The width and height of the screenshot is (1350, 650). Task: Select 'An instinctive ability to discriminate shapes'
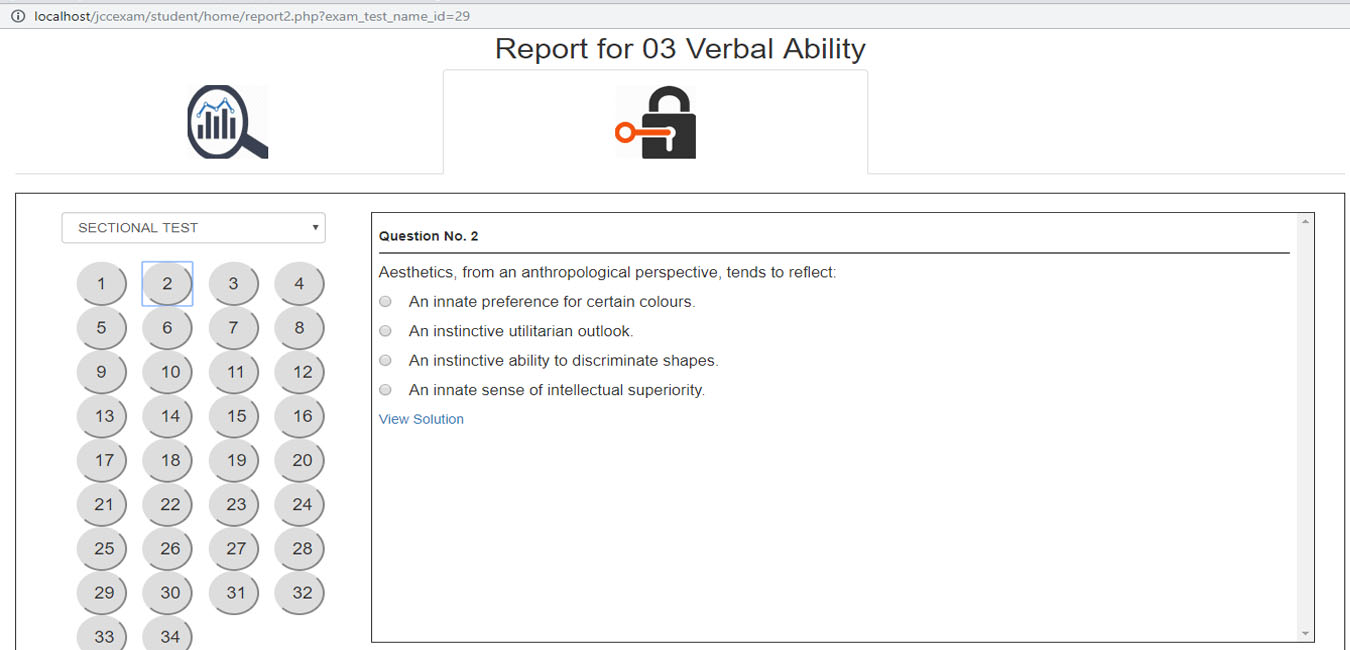pyautogui.click(x=386, y=361)
